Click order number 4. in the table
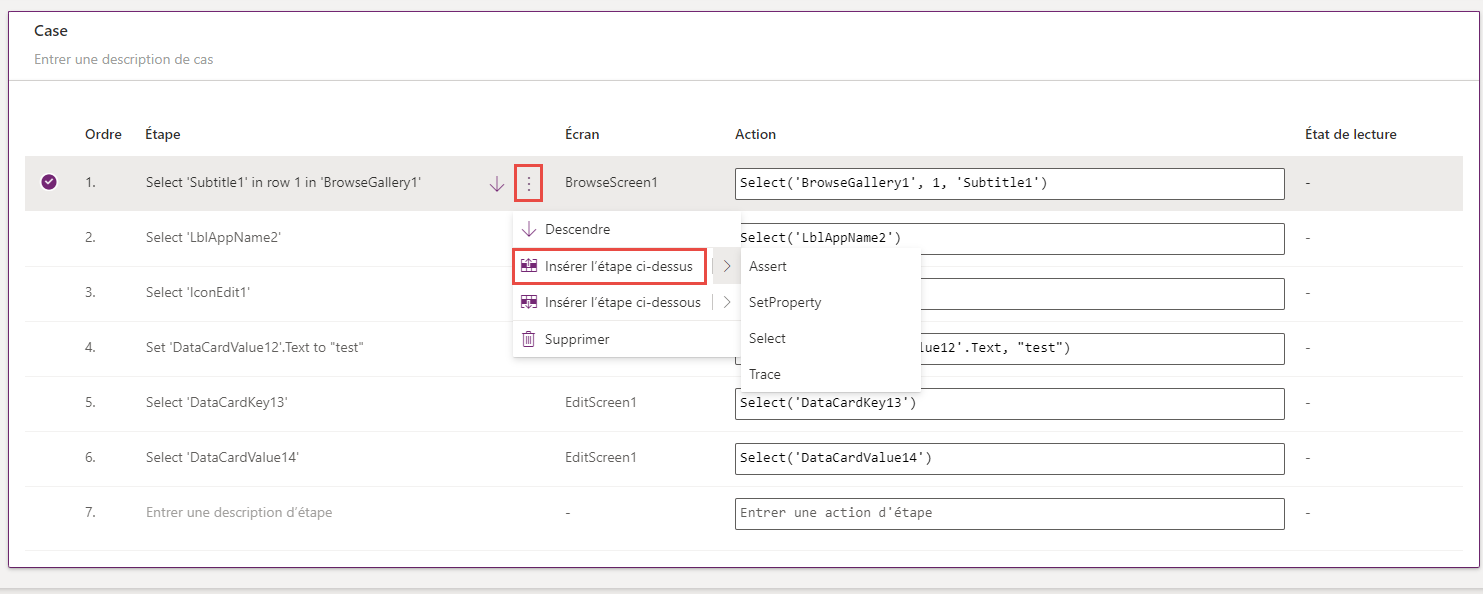Screen dimensions: 1483x594 pyautogui.click(x=90, y=348)
